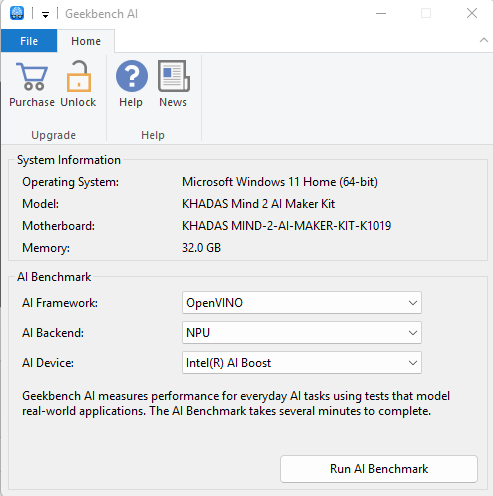The height and width of the screenshot is (496, 493).
Task: Select the 'KHADAS Mind 2 AI Maker Kit' model text
Action: point(258,204)
